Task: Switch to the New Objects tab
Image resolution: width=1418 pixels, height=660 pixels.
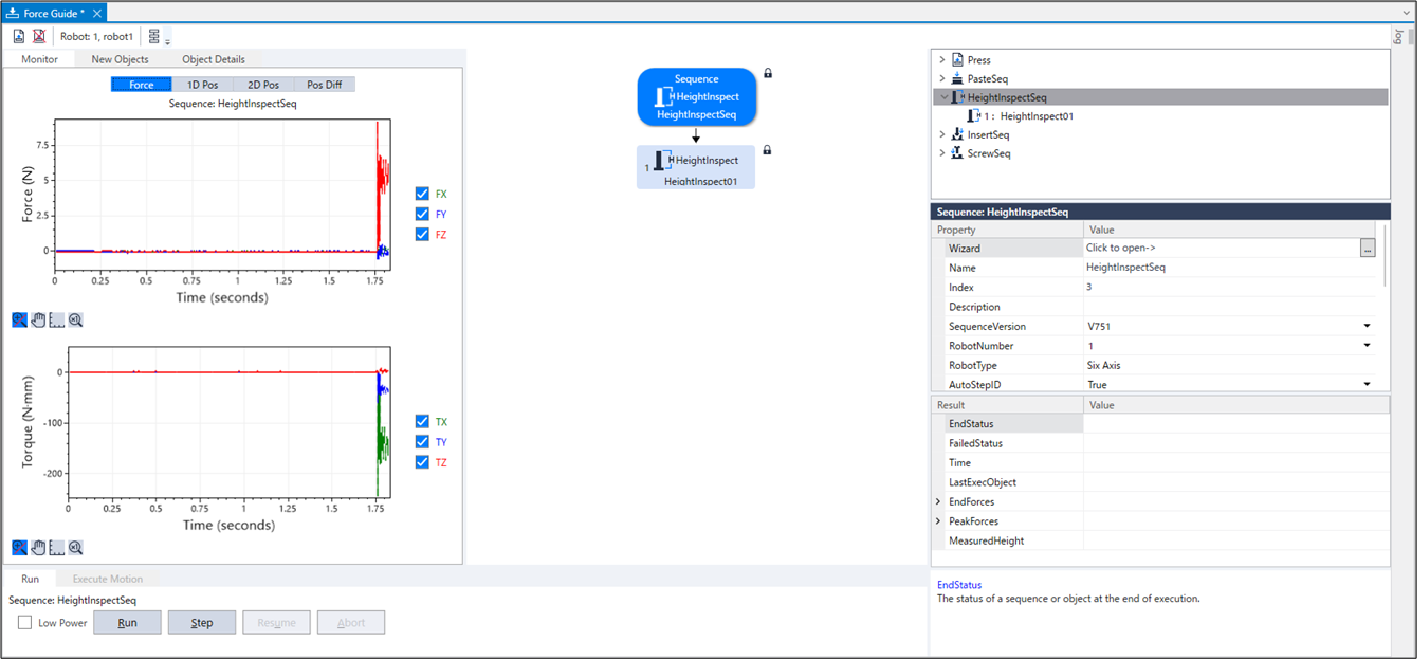Action: [x=120, y=59]
